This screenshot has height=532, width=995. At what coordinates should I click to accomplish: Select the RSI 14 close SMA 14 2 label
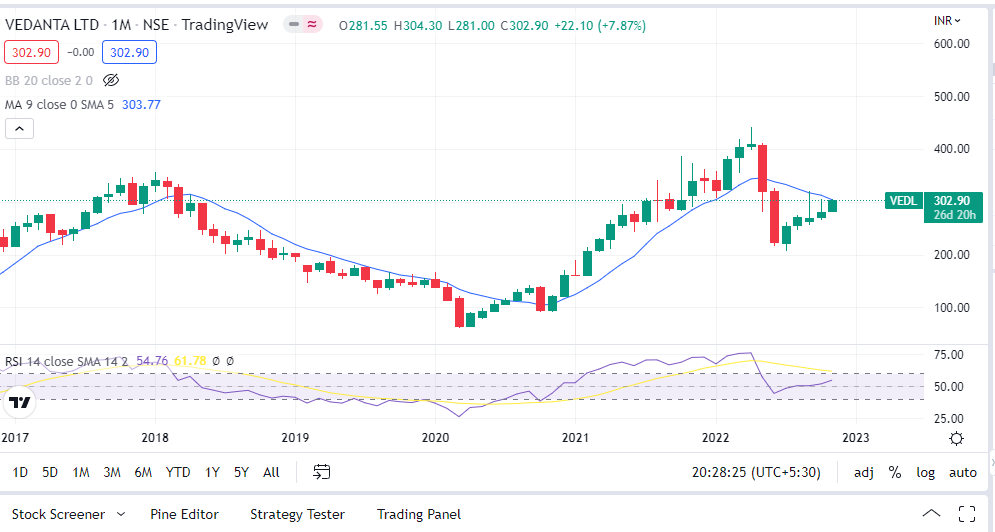tap(66, 361)
